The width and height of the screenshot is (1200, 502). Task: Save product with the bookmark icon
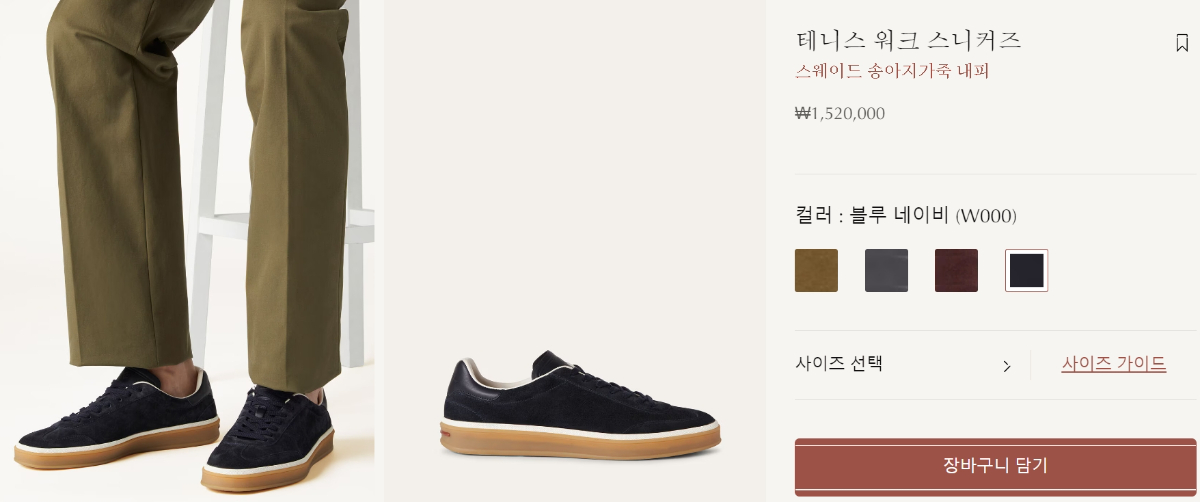pos(1182,43)
